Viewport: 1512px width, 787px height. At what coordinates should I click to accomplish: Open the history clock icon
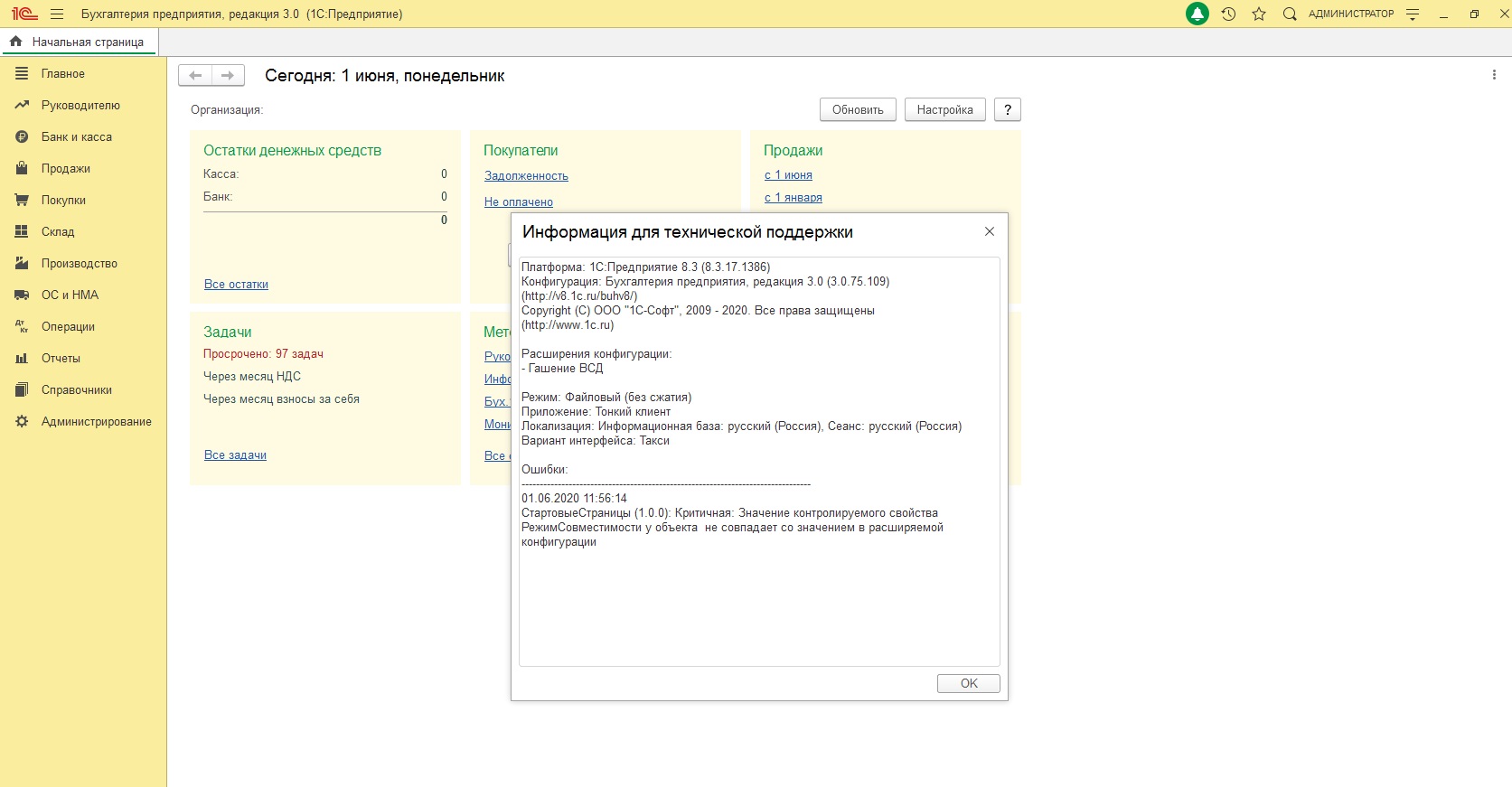(x=1228, y=14)
